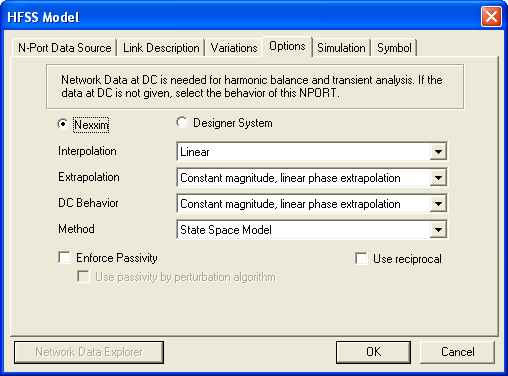508x376 pixels.
Task: Switch to the N-Port Data Source tab
Action: pos(64,48)
